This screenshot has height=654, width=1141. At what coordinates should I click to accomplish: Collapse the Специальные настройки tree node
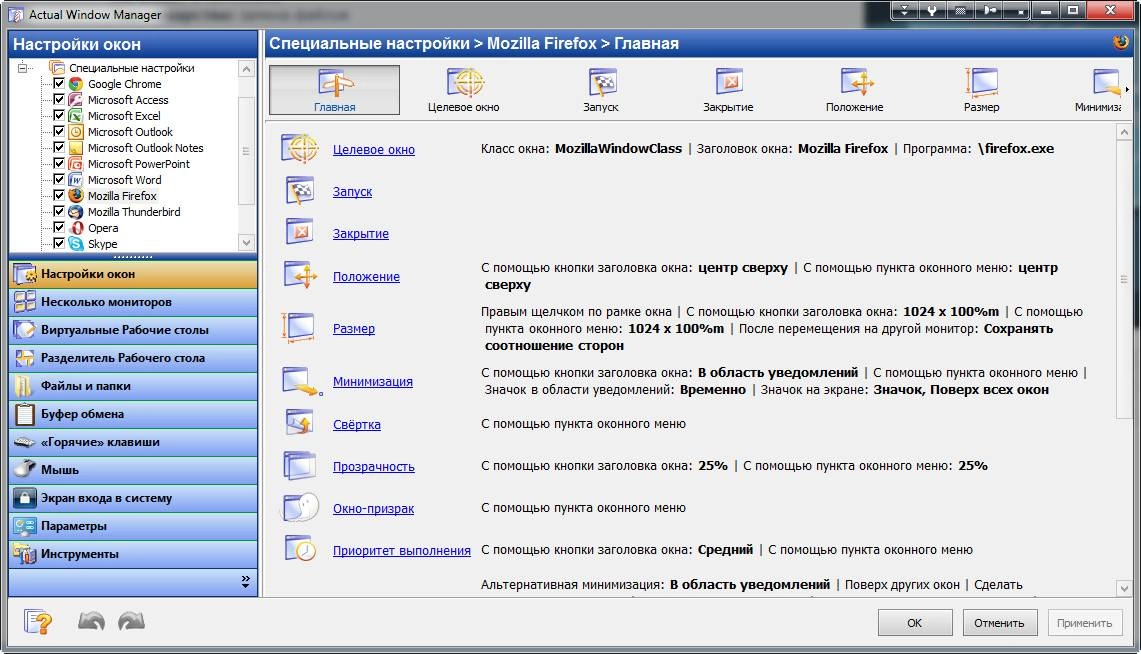pos(23,68)
